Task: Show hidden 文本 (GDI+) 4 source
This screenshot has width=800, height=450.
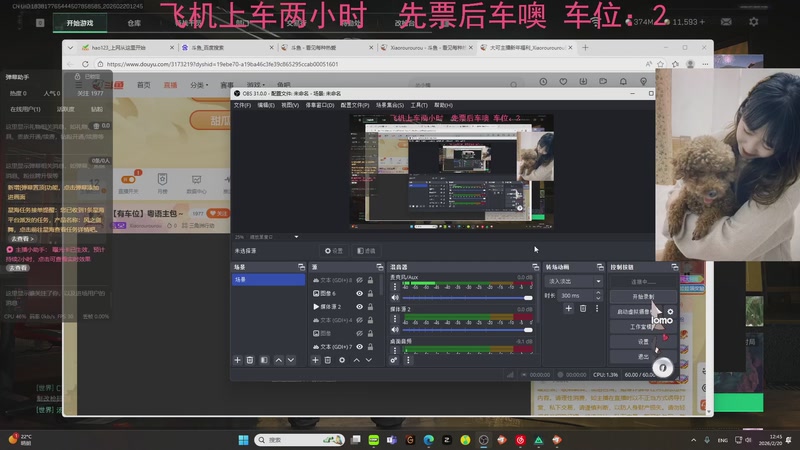Action: tap(360, 320)
